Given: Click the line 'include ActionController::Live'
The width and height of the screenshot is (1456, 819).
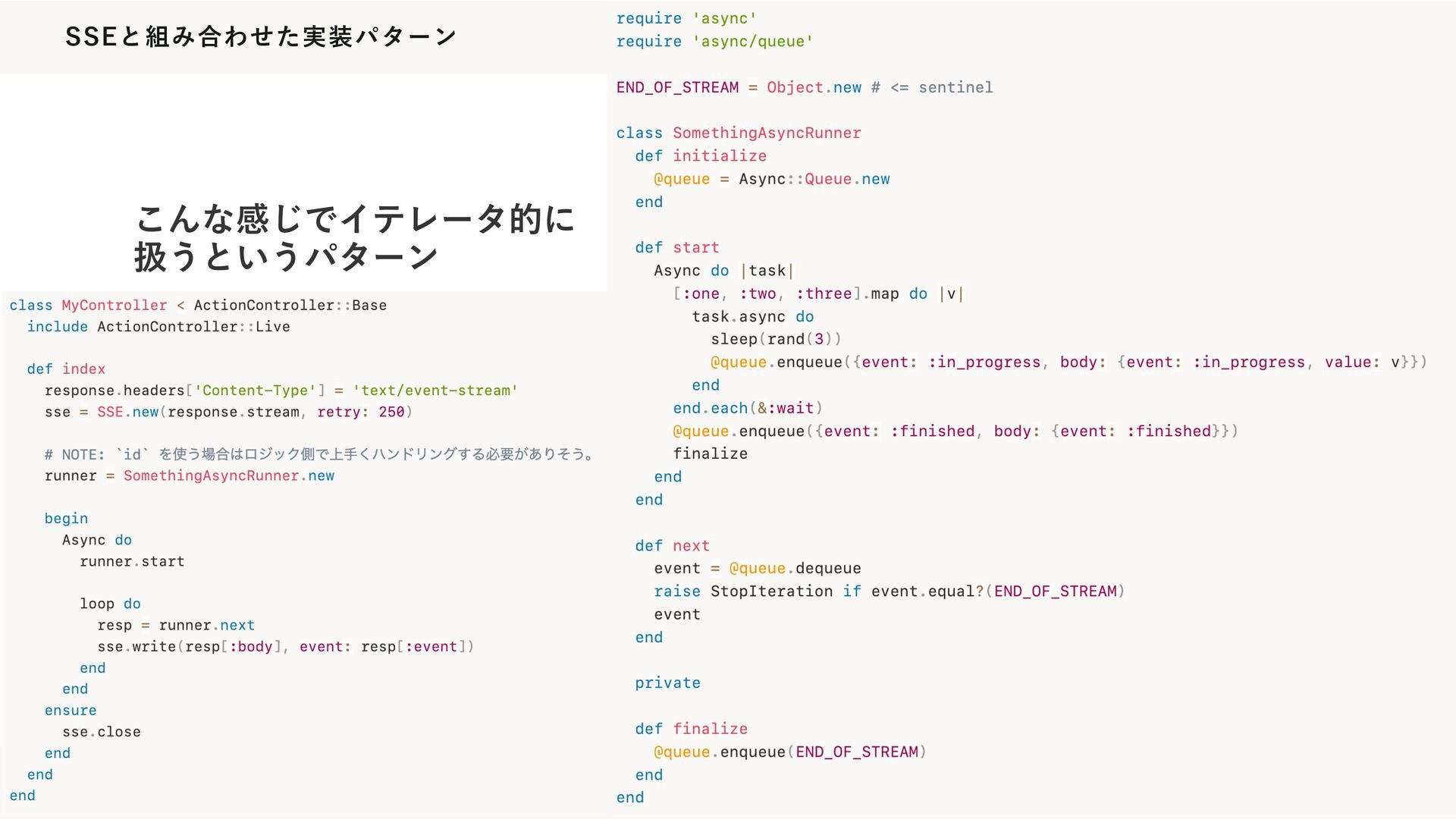Looking at the screenshot, I should tap(158, 326).
